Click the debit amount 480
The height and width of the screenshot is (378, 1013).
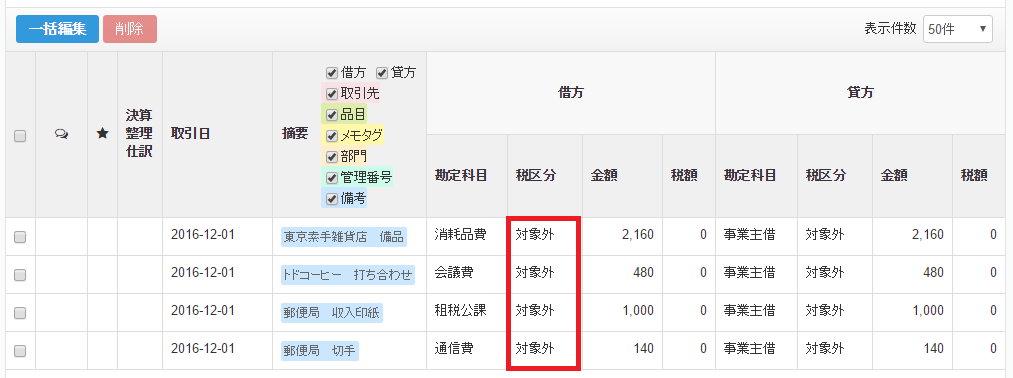coord(643,273)
